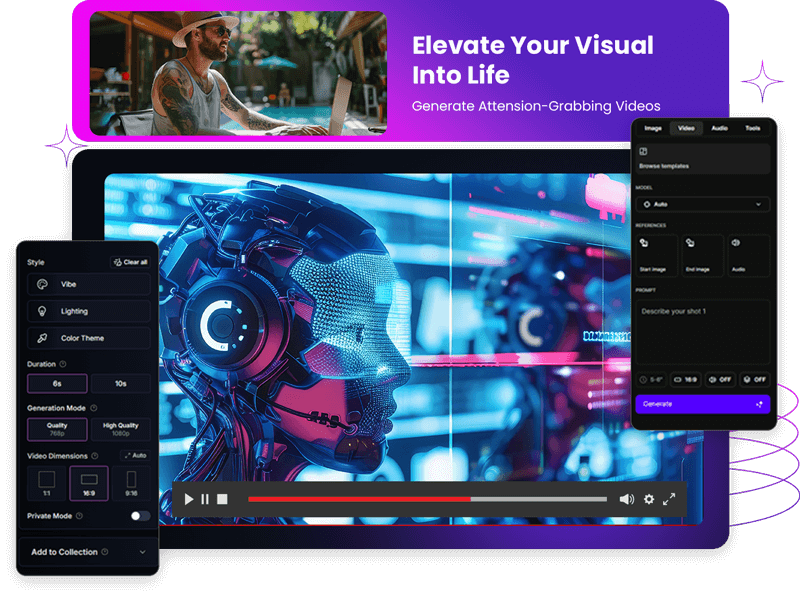The image size is (800, 596).
Task: Select the 10s duration option
Action: click(120, 384)
